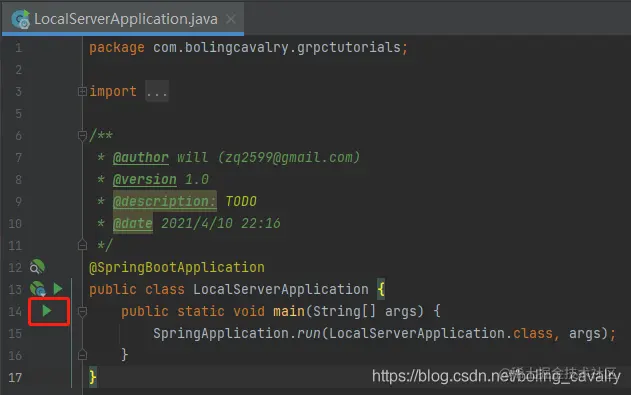This screenshot has width=631, height=395.
Task: Select the LocalServerApplication.java editor tab
Action: click(123, 19)
